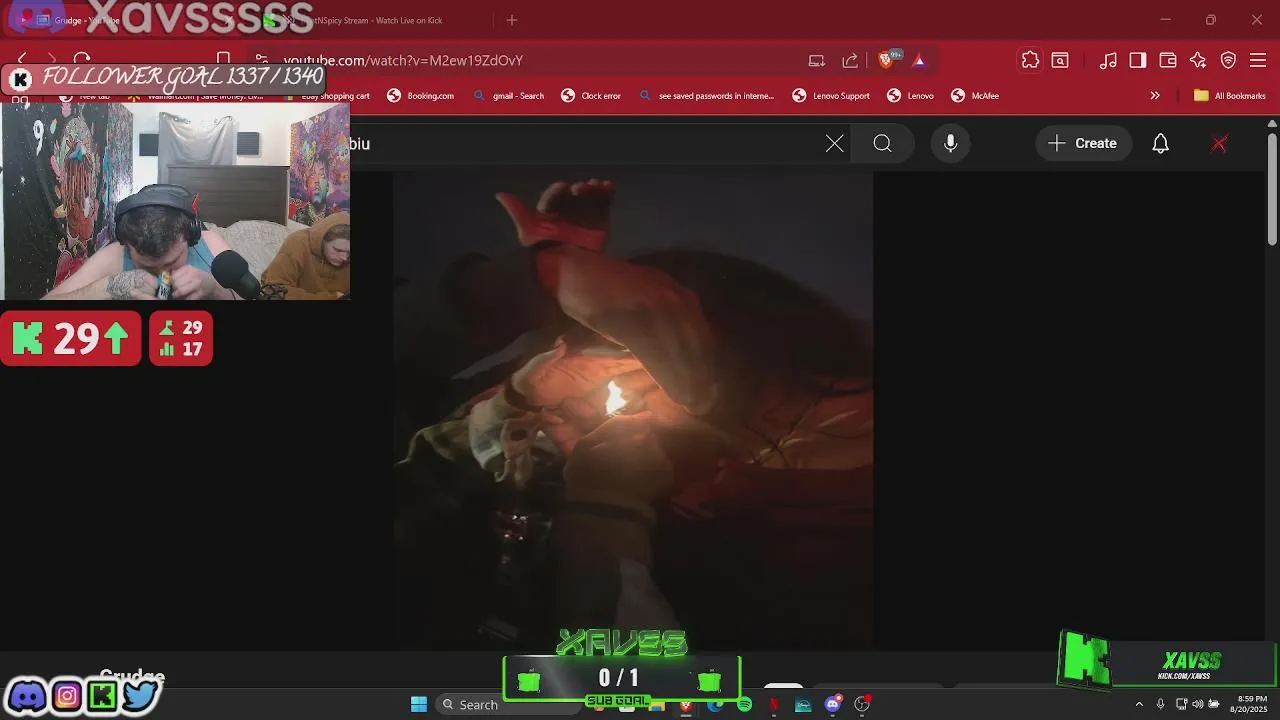Click the Discord overlay icon bottom left

pyautogui.click(x=28, y=695)
